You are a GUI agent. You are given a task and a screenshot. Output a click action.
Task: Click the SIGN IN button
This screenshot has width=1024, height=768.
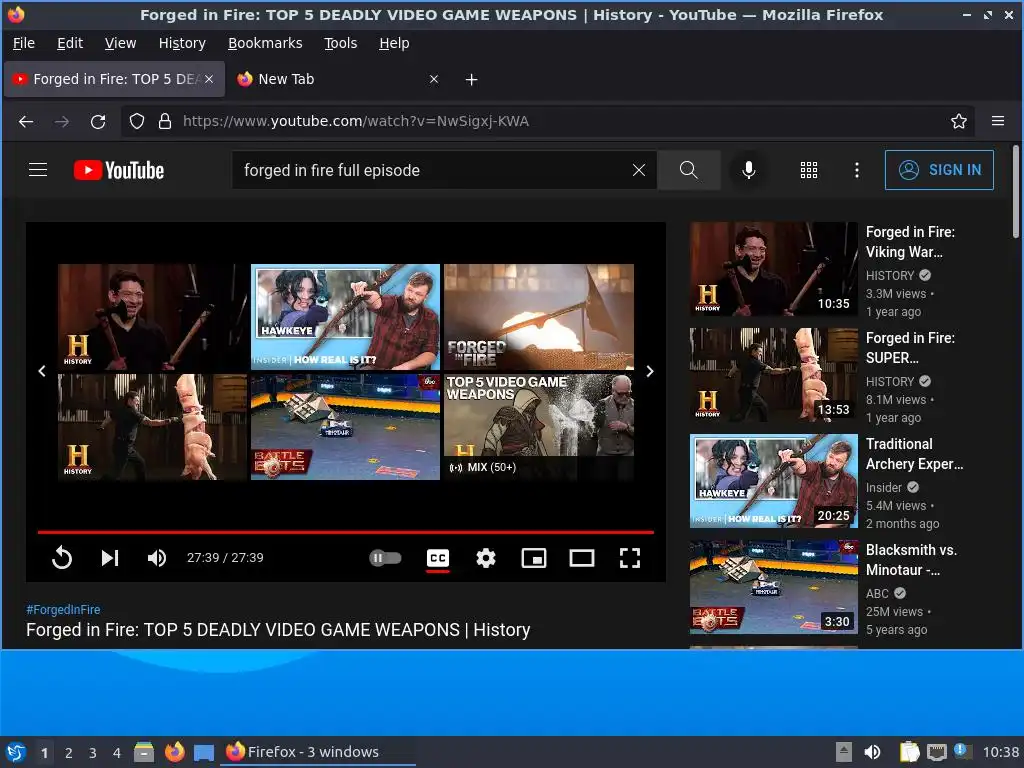point(939,170)
